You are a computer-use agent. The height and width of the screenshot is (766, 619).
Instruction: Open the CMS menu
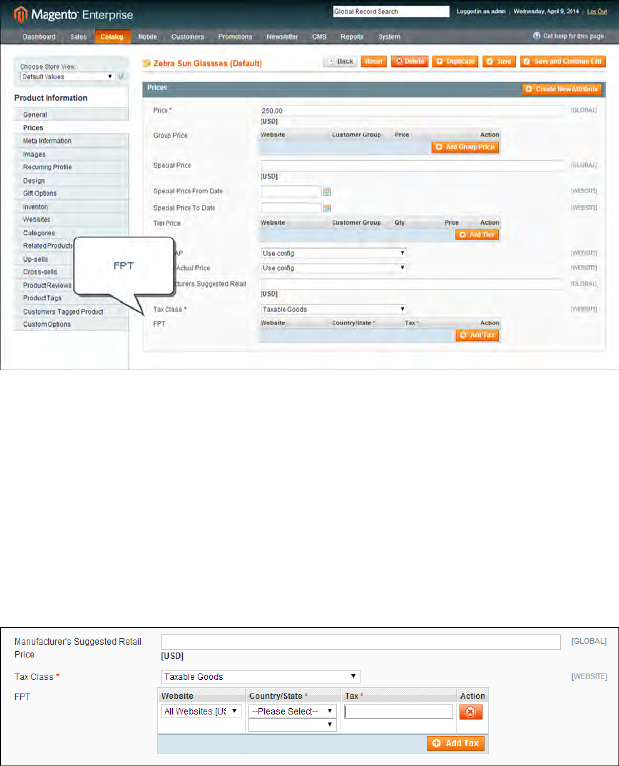[319, 37]
